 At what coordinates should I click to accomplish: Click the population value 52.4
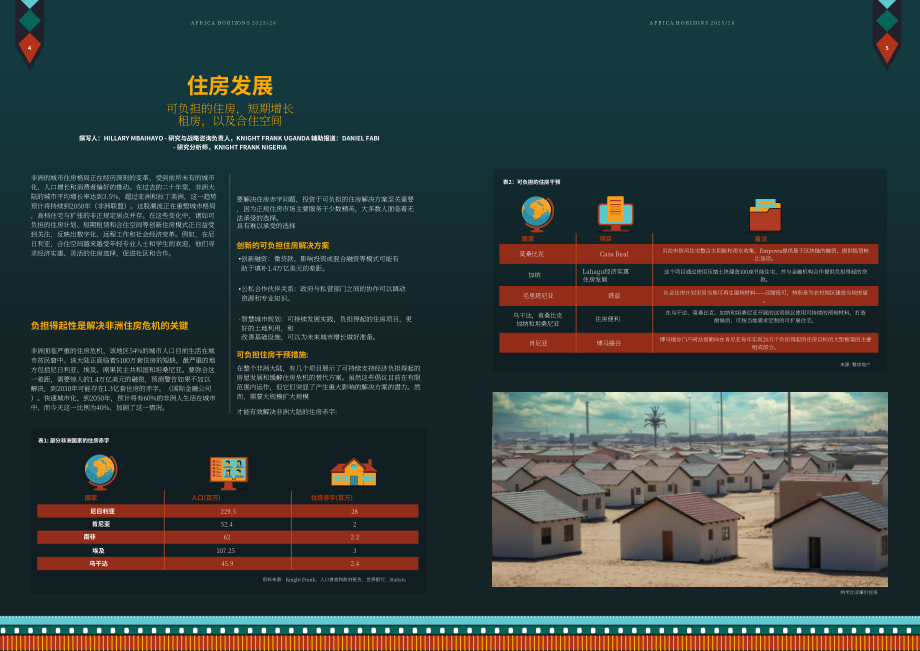coord(227,524)
